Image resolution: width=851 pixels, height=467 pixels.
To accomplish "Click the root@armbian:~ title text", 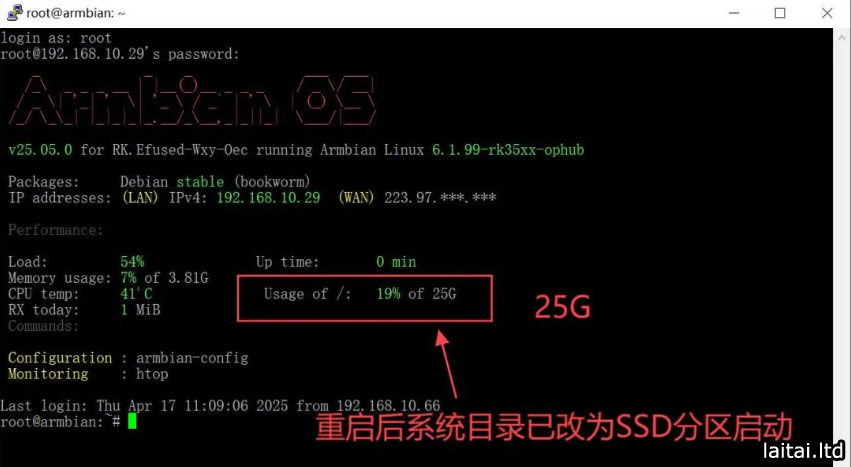I will tap(76, 13).
